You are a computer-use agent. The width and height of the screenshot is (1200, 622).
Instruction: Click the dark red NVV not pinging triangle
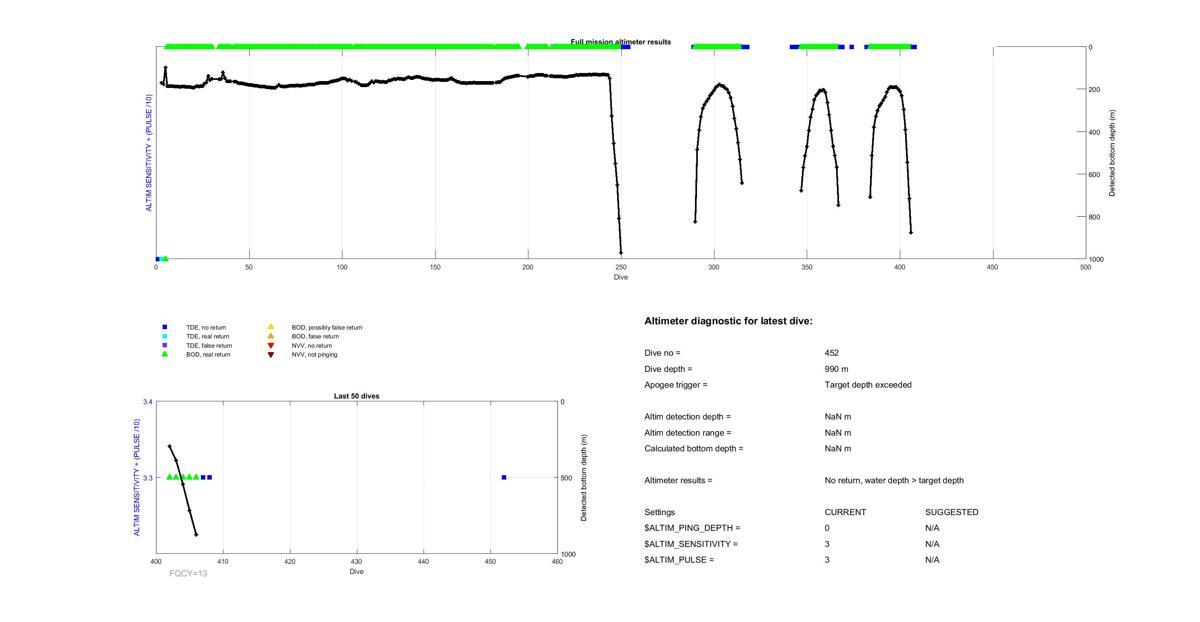[x=270, y=354]
